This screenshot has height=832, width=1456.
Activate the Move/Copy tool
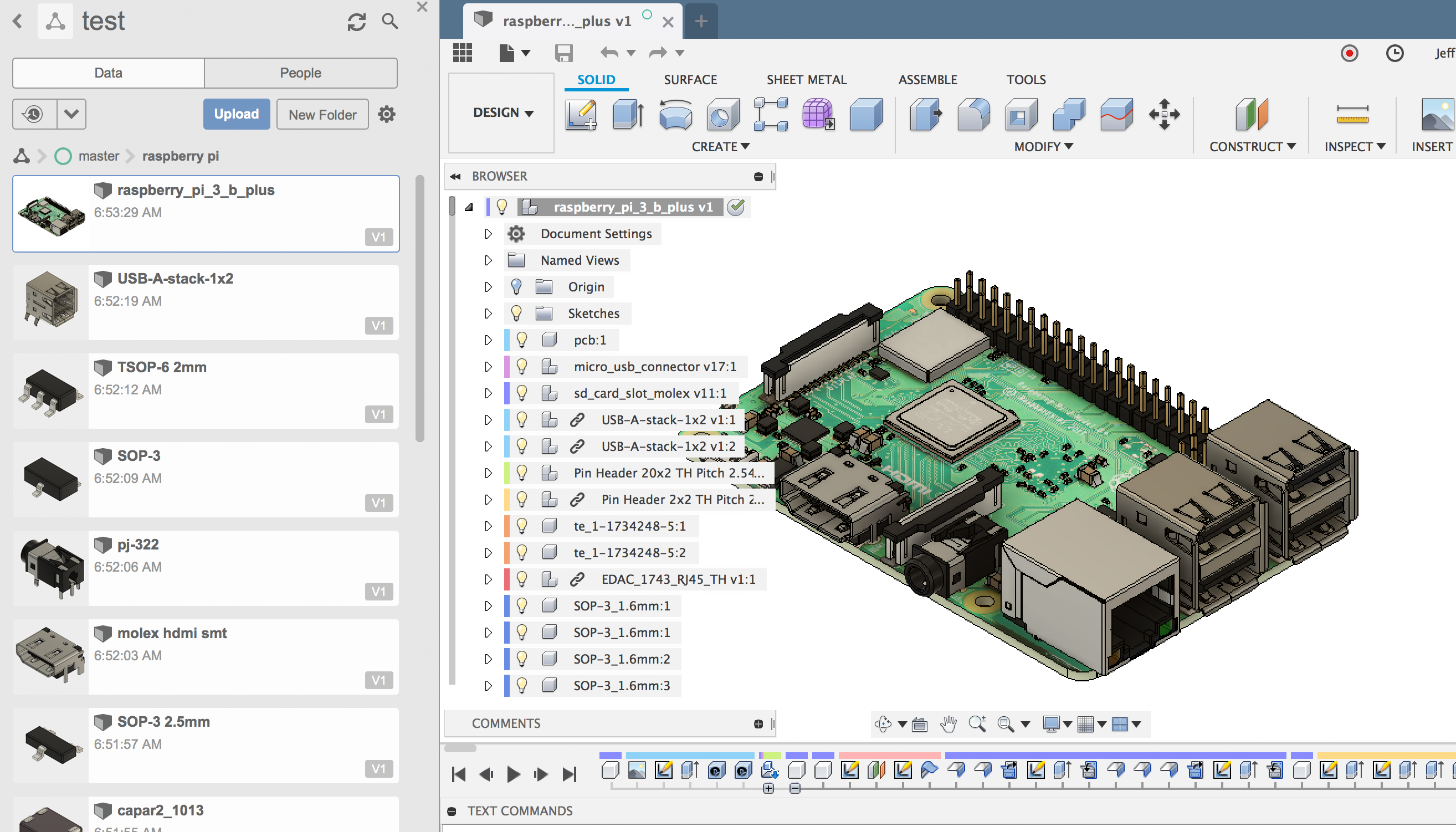(1165, 114)
